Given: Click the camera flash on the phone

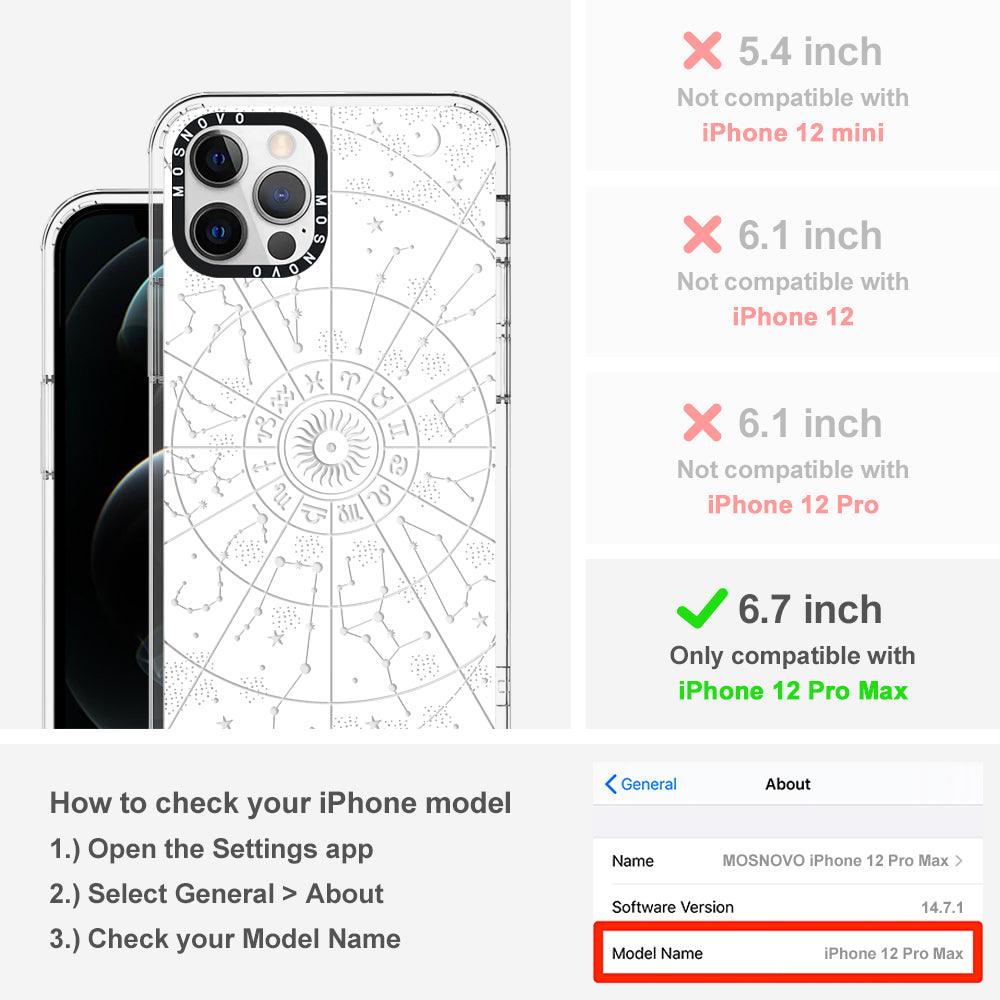Looking at the screenshot, I should point(279,145).
